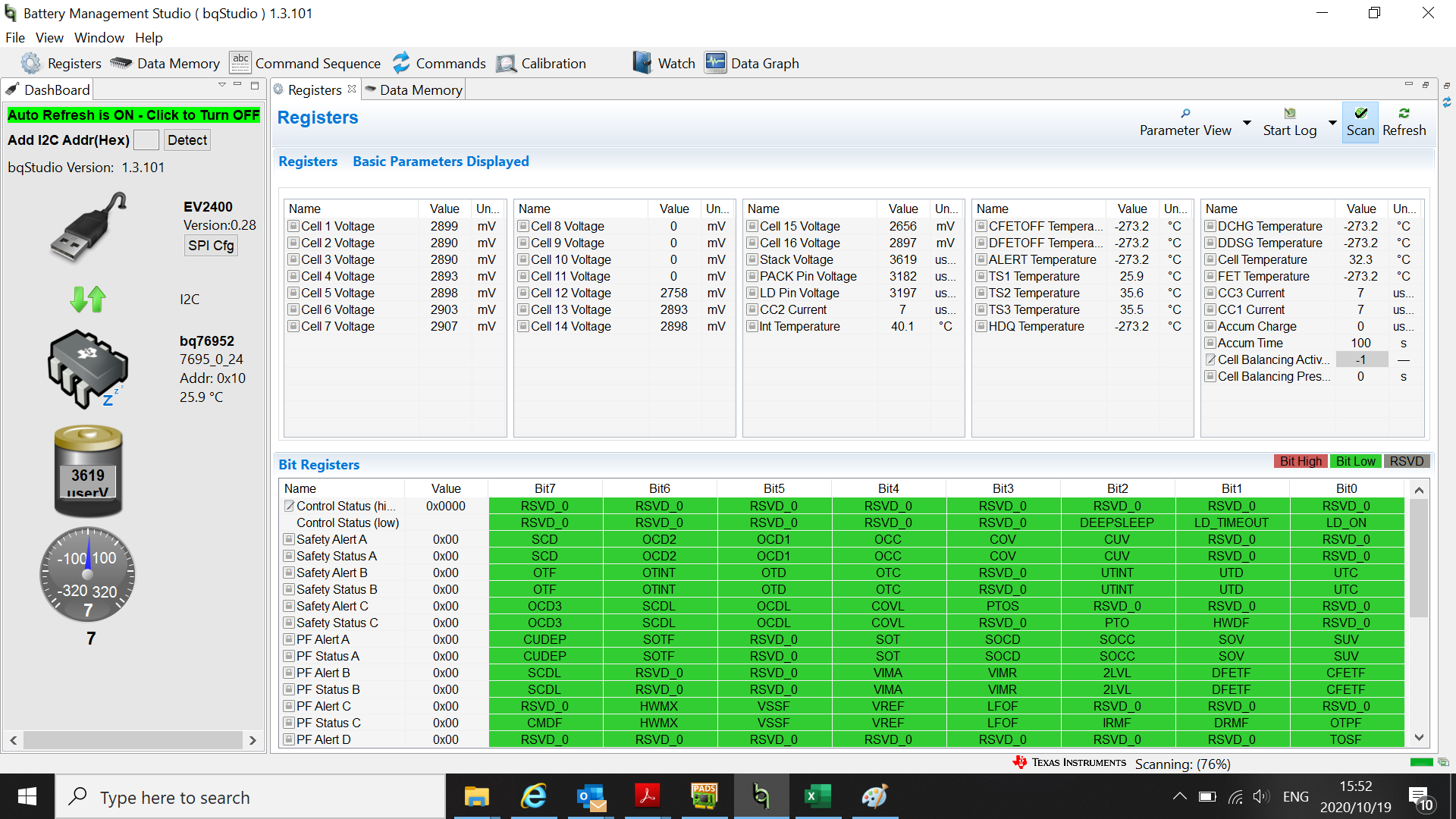Toggle Cell 8 Voltage row icon
The height and width of the screenshot is (819, 1456).
click(523, 226)
